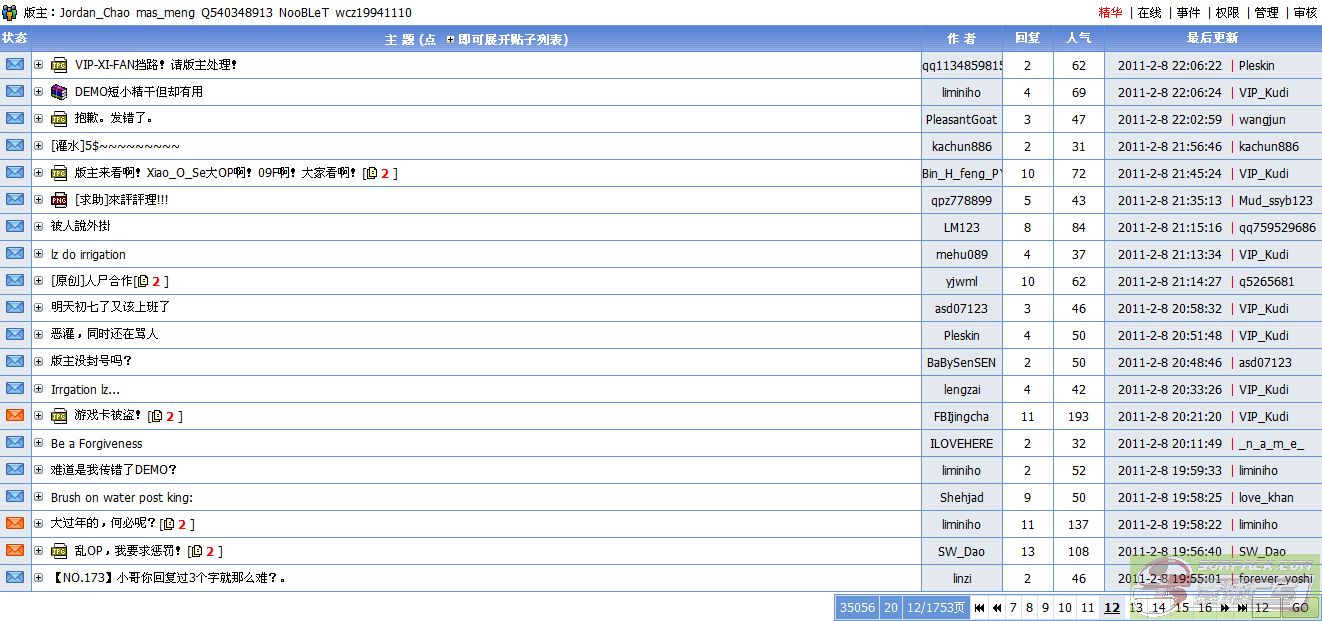The width and height of the screenshot is (1322, 621).
Task: Click the PNG icon on the [求助] thread
Action: (x=59, y=200)
